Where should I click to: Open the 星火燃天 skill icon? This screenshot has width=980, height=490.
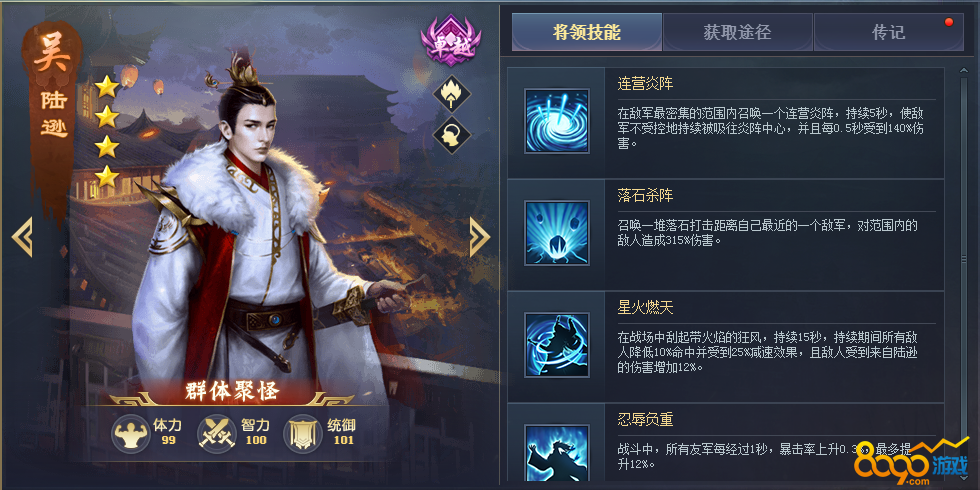click(557, 345)
